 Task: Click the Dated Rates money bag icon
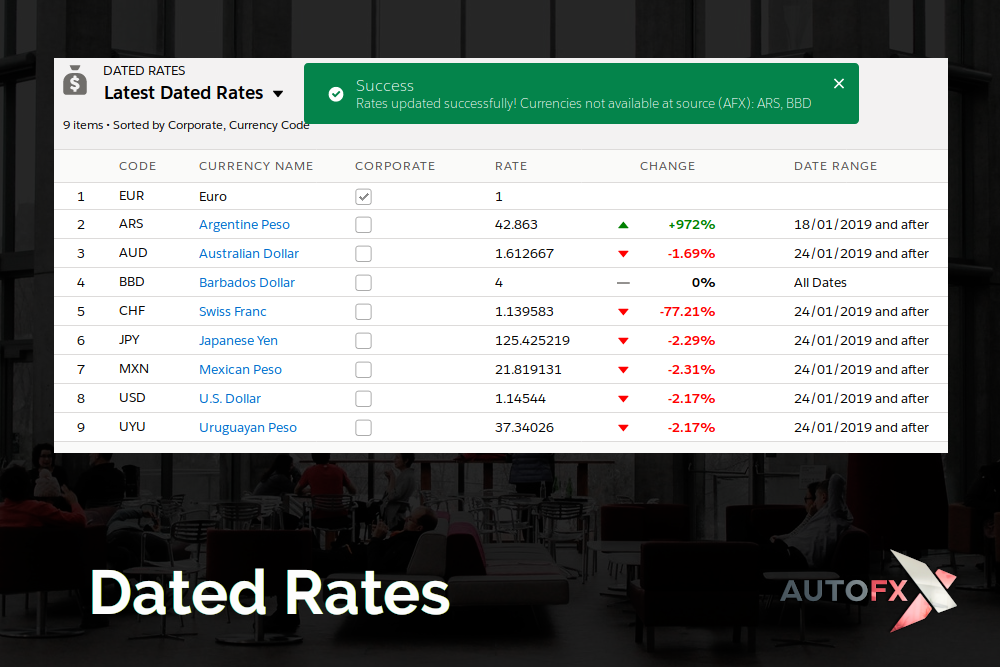click(x=75, y=80)
